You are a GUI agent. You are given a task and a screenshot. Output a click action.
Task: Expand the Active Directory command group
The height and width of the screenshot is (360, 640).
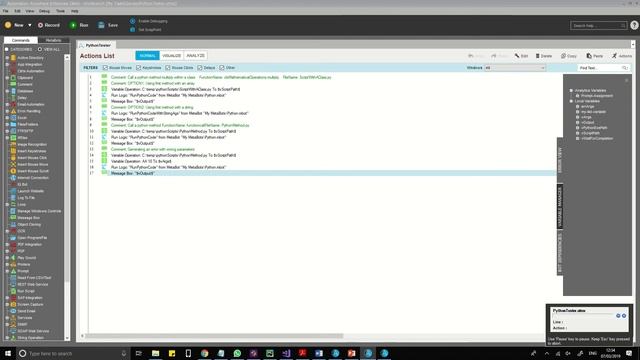pos(7,58)
